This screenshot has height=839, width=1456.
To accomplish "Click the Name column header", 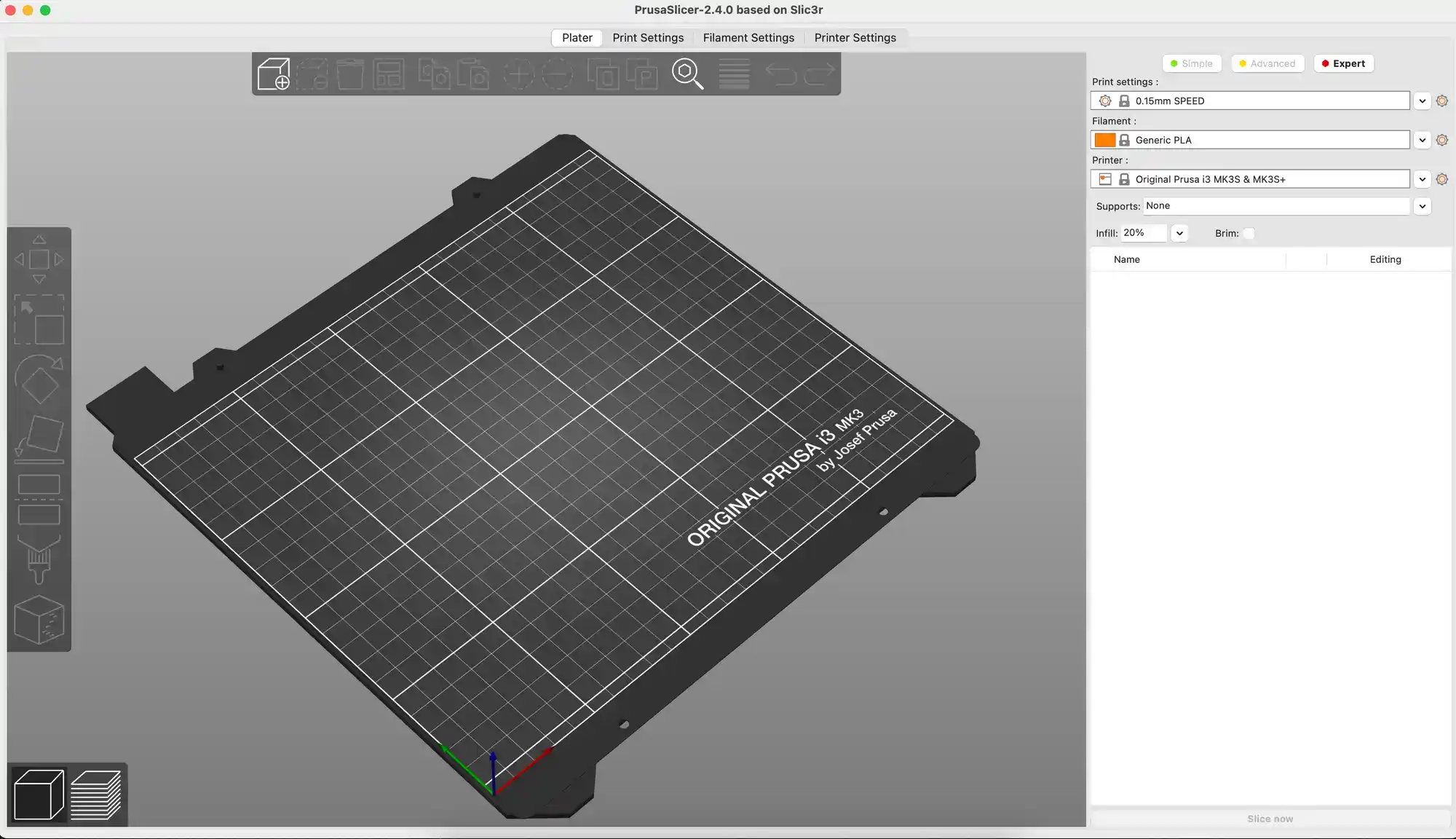I will 1127,259.
